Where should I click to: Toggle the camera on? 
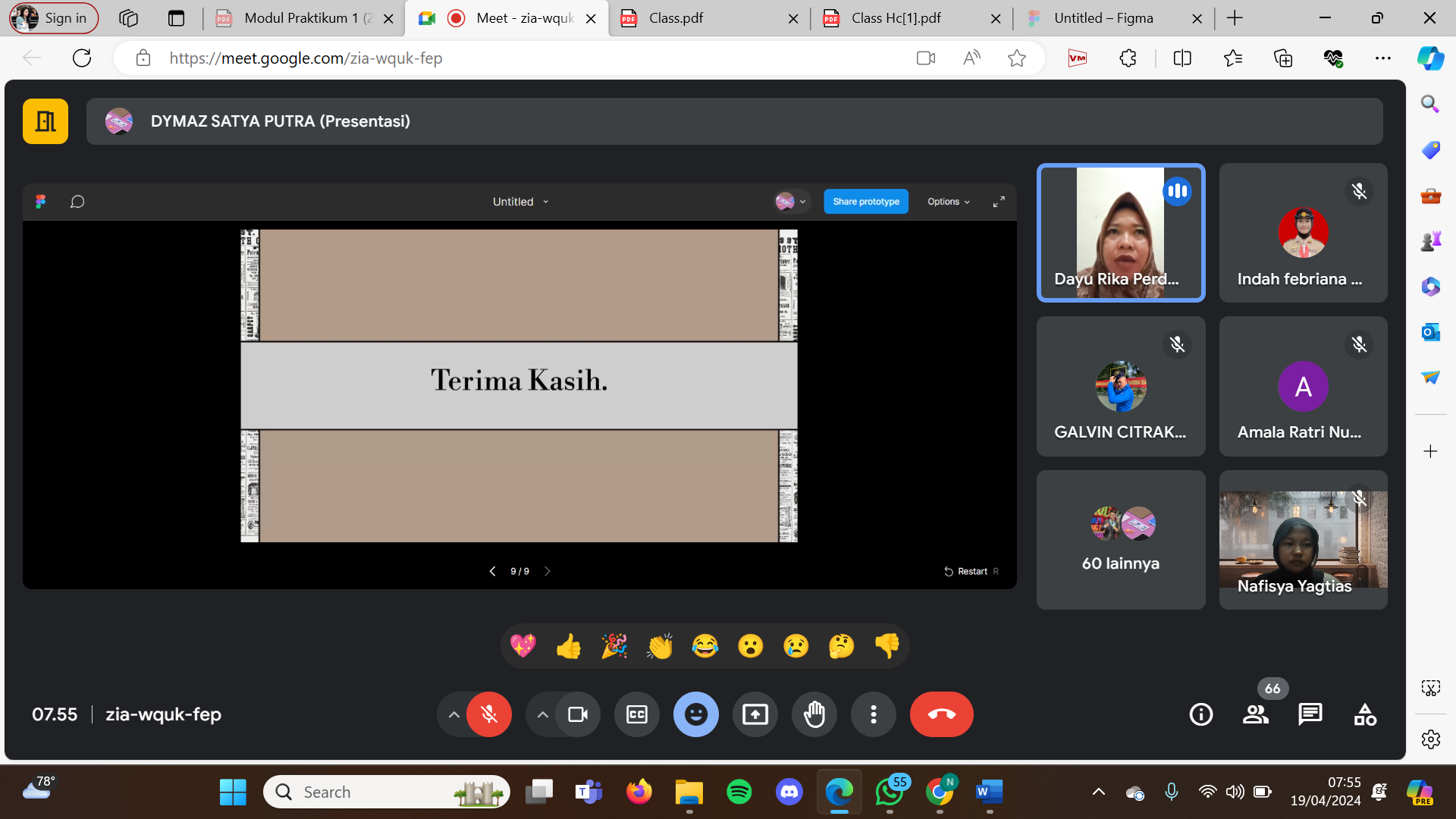point(578,714)
